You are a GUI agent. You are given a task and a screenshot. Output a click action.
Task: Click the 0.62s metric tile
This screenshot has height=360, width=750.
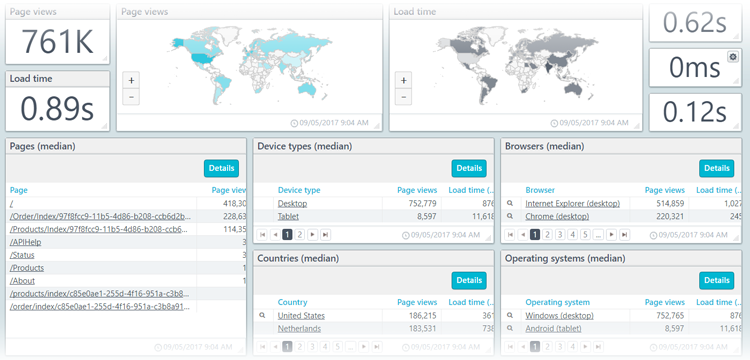[695, 23]
